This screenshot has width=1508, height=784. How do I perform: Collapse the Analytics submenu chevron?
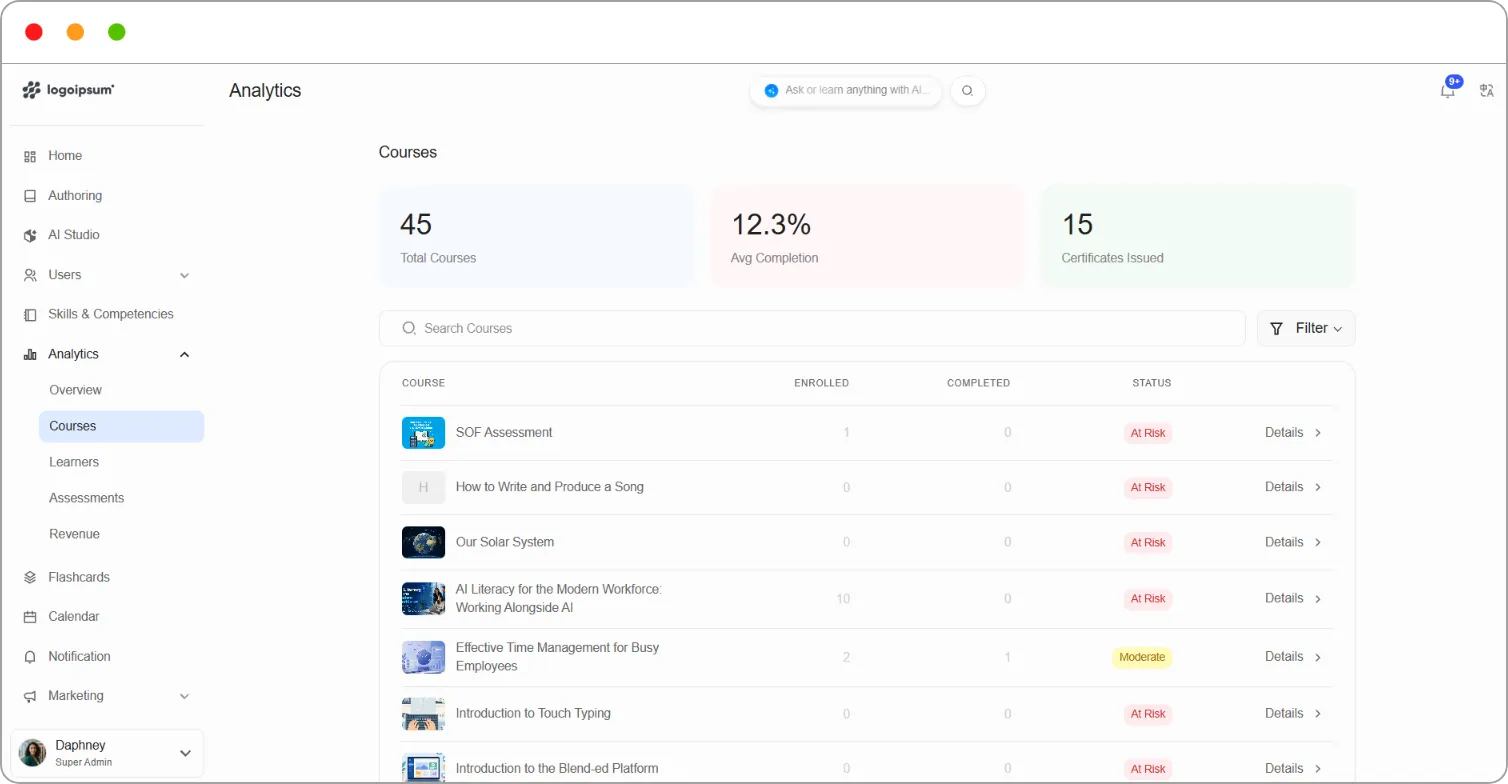point(184,354)
